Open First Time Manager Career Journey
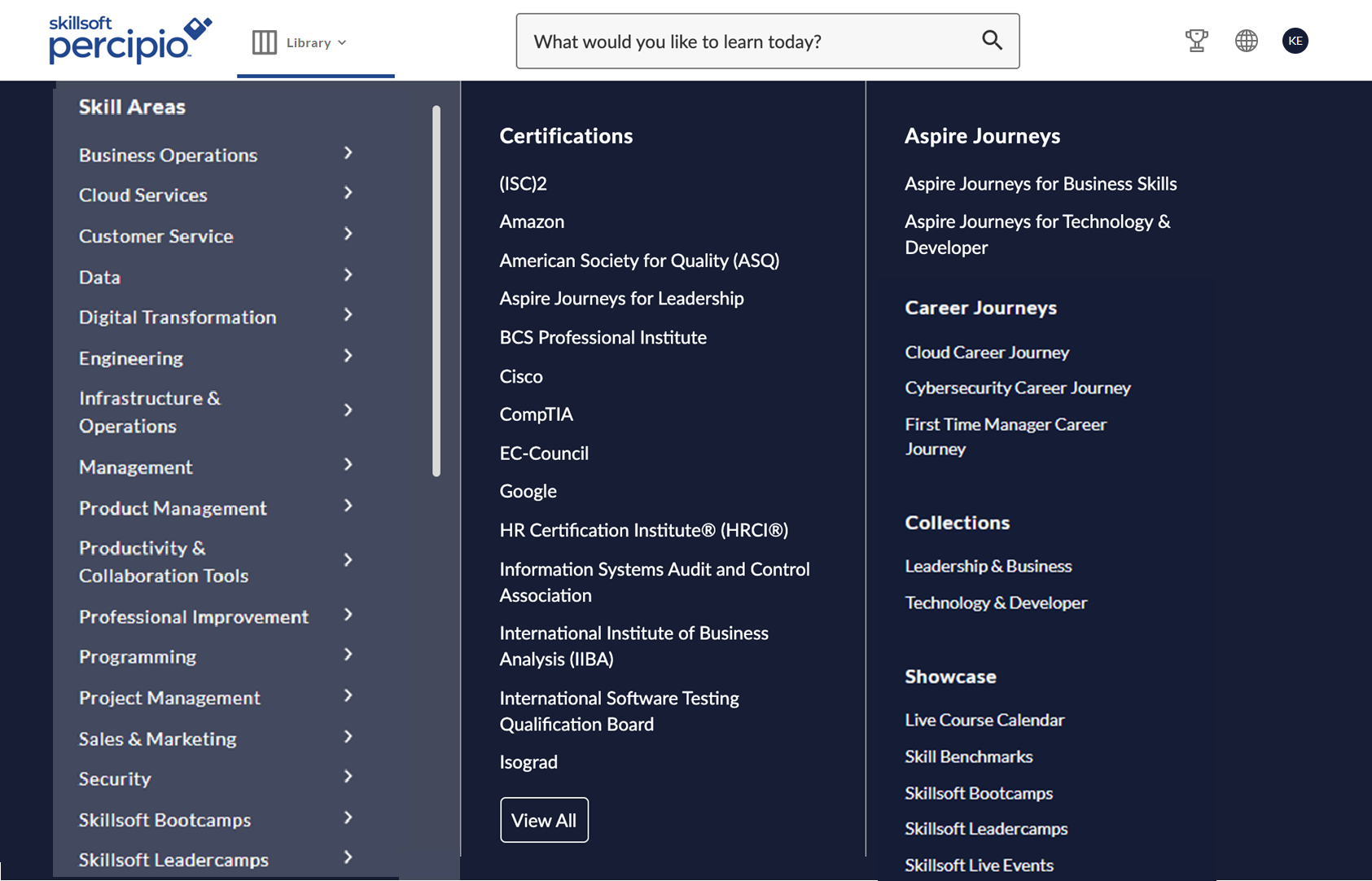1372x881 pixels. 1006,436
